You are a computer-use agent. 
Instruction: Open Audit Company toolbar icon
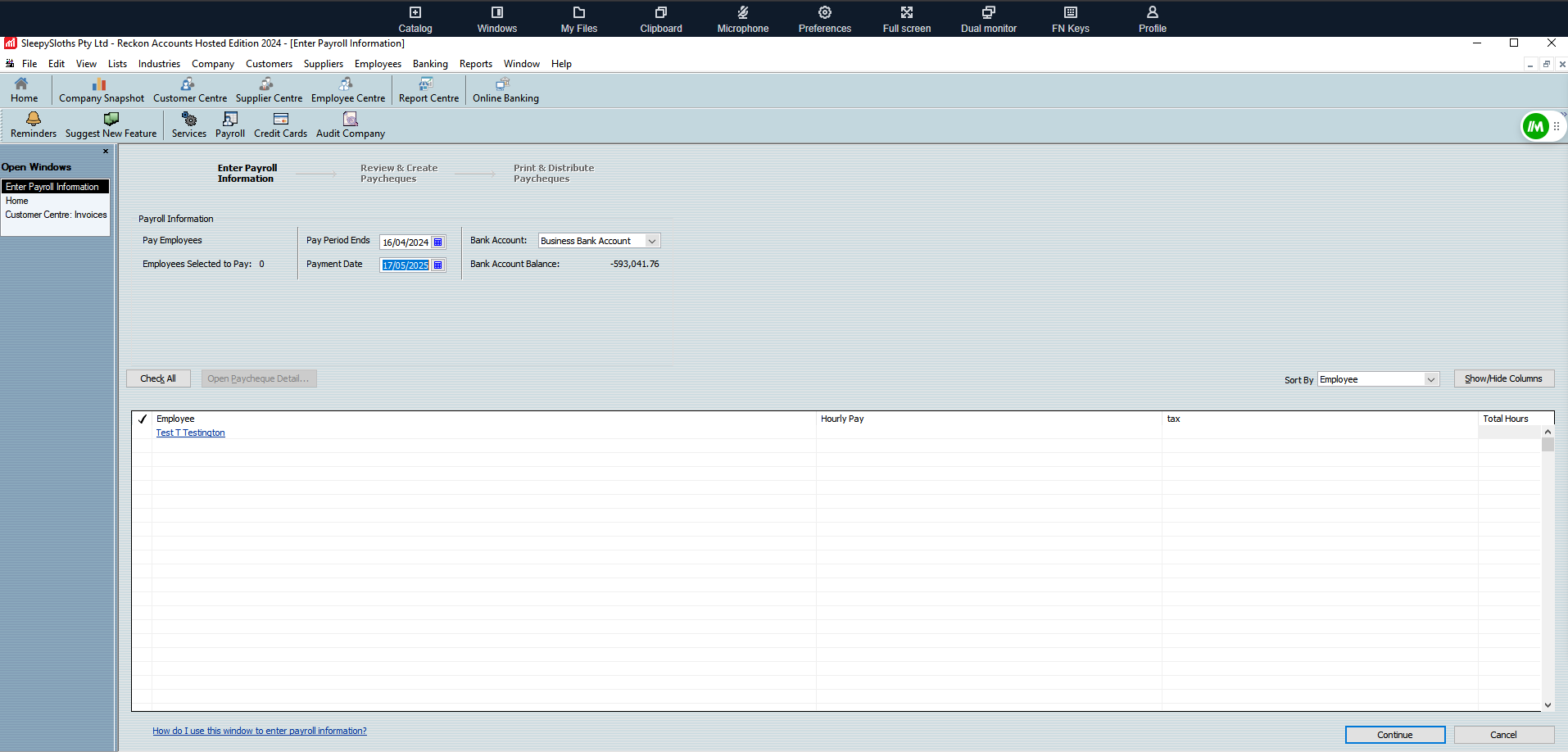351,125
